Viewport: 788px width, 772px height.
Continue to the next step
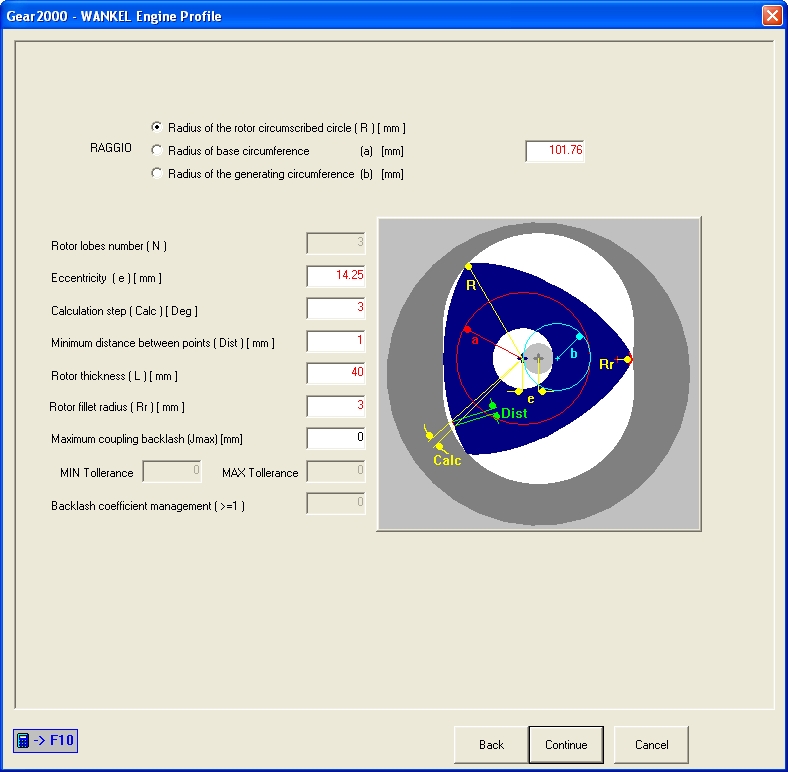566,744
